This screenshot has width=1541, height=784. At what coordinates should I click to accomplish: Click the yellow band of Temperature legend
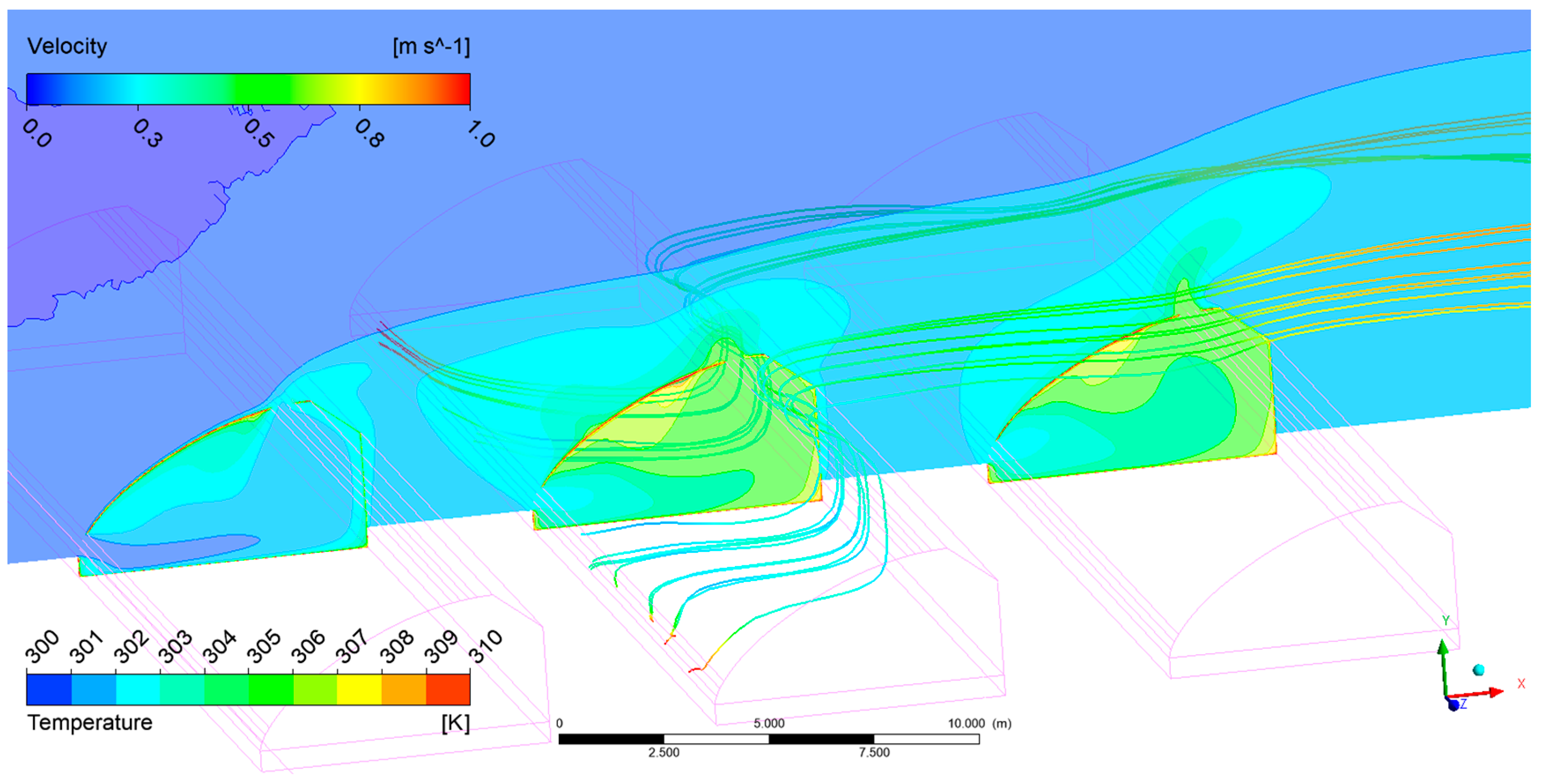click(x=359, y=689)
